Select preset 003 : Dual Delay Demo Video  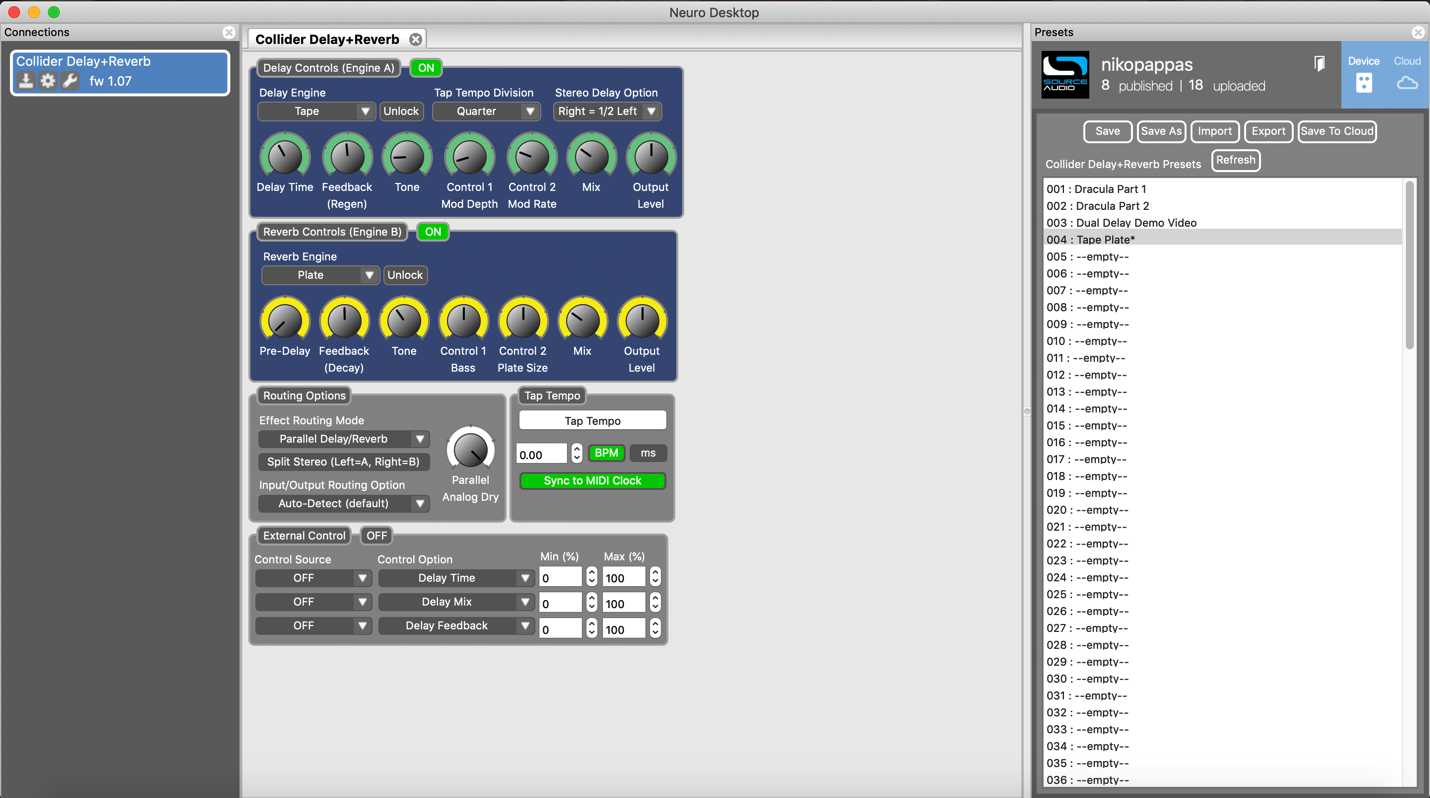point(1222,223)
